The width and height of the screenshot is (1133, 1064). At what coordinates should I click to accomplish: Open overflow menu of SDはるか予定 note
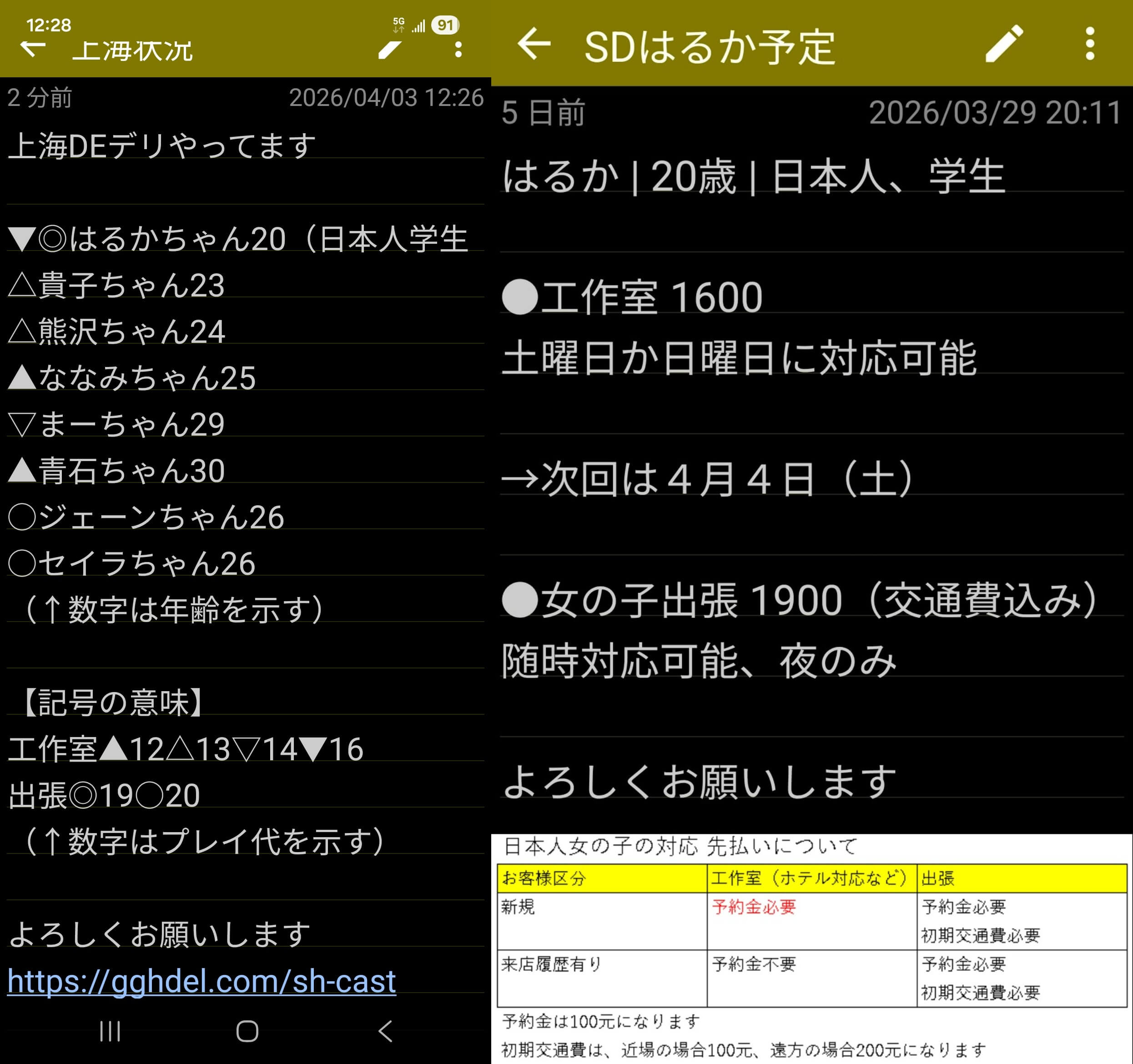point(1090,44)
